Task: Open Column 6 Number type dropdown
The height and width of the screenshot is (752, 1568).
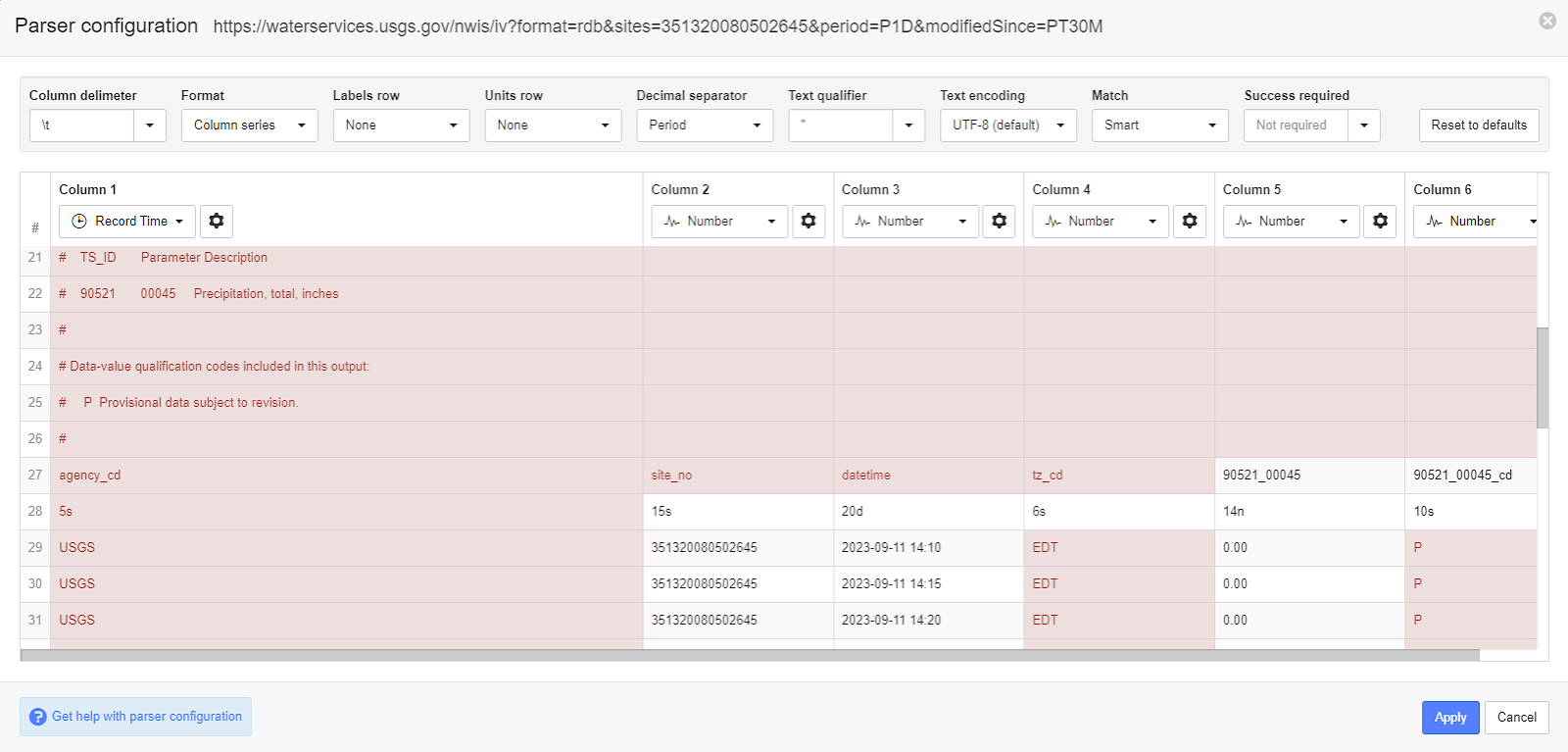Action: click(x=1475, y=222)
